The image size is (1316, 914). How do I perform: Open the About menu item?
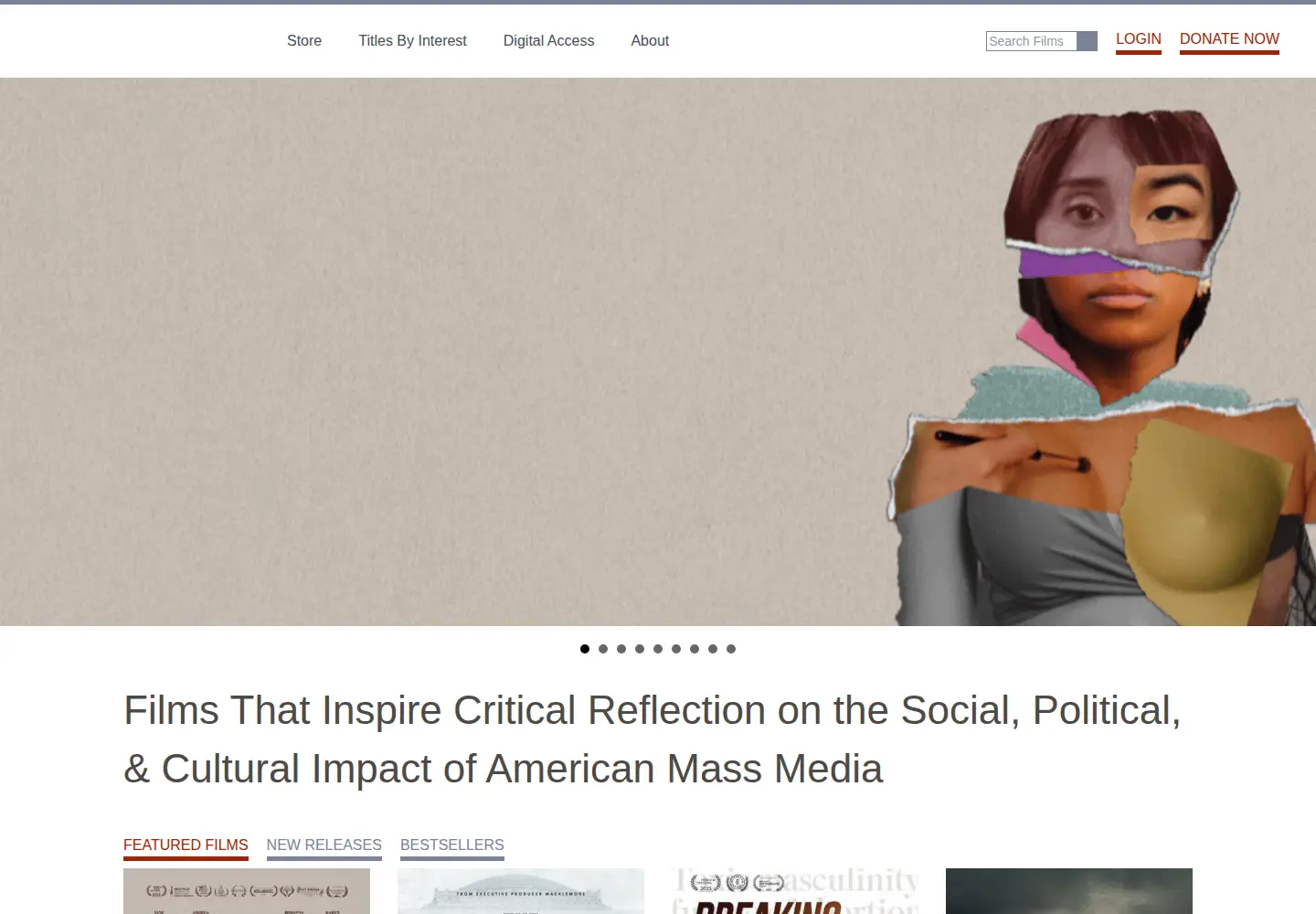pyautogui.click(x=650, y=40)
